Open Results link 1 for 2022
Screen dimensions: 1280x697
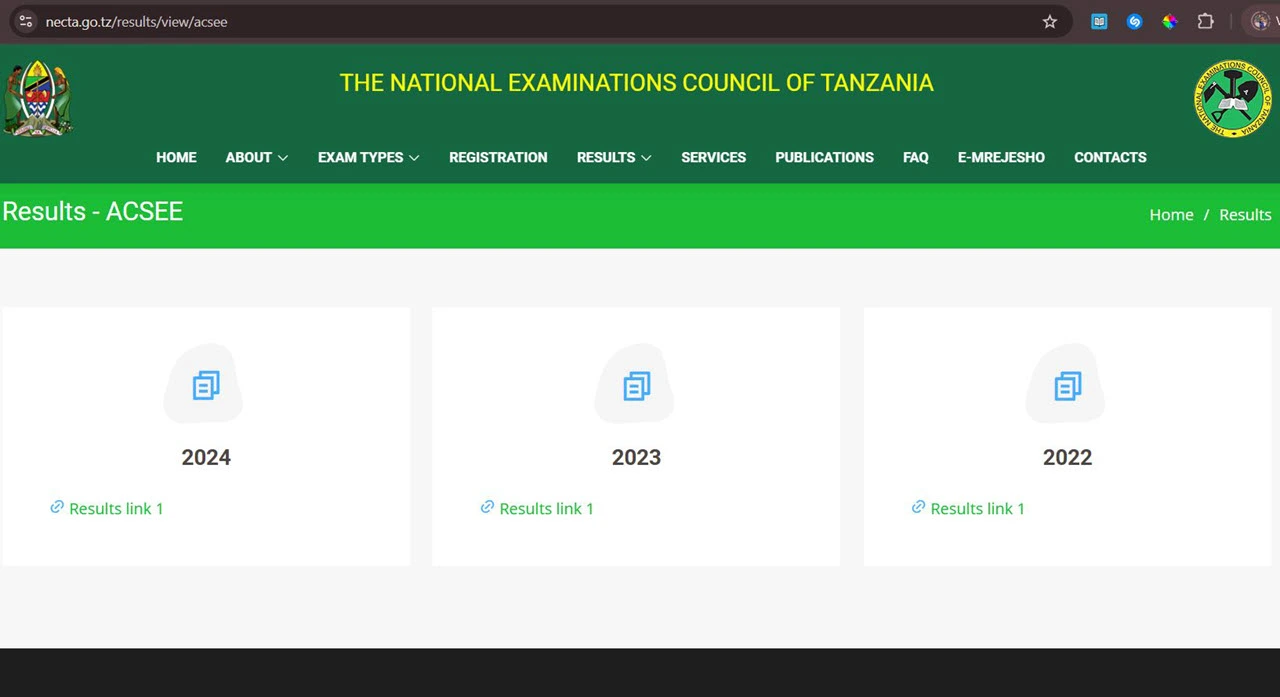(x=977, y=508)
